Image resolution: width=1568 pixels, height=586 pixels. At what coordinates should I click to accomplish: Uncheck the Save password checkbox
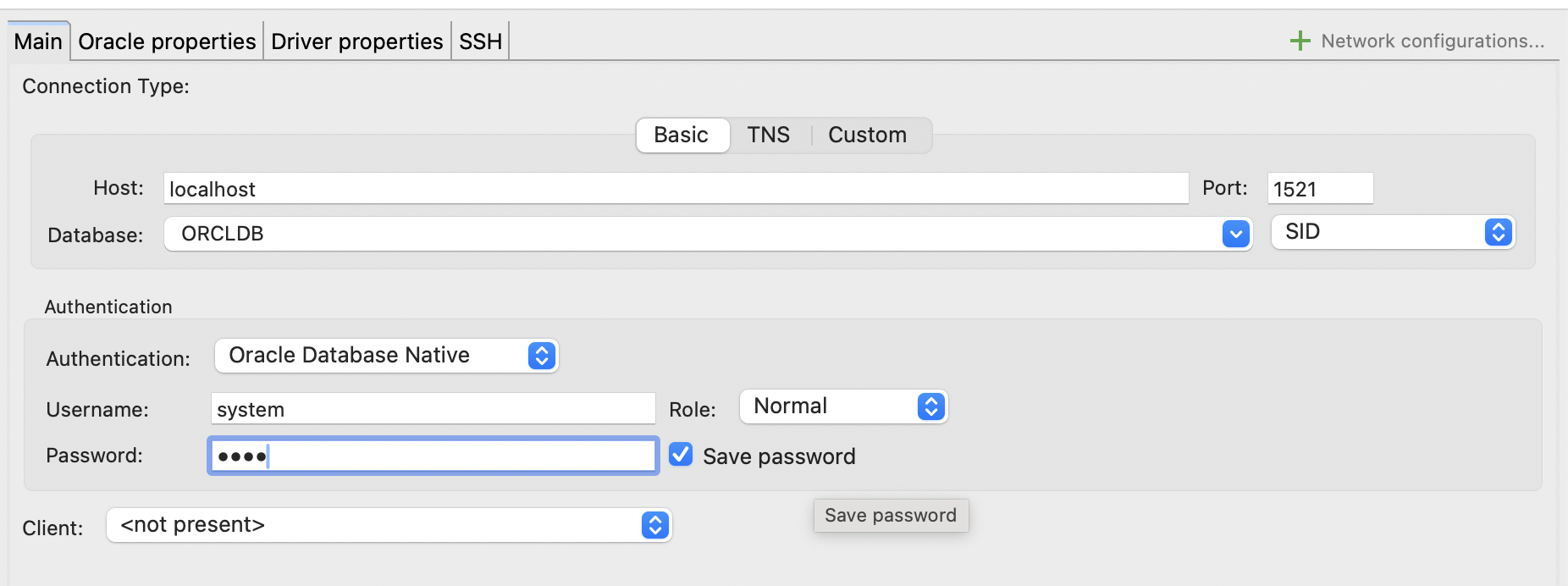(681, 455)
